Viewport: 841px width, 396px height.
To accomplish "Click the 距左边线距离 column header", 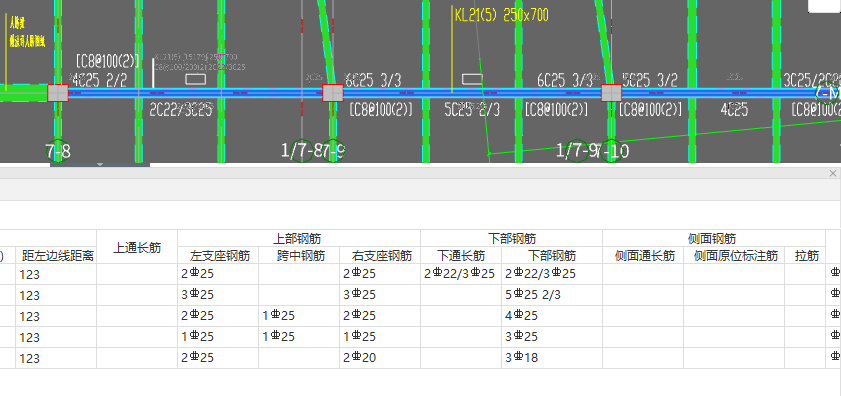I will (x=56, y=255).
